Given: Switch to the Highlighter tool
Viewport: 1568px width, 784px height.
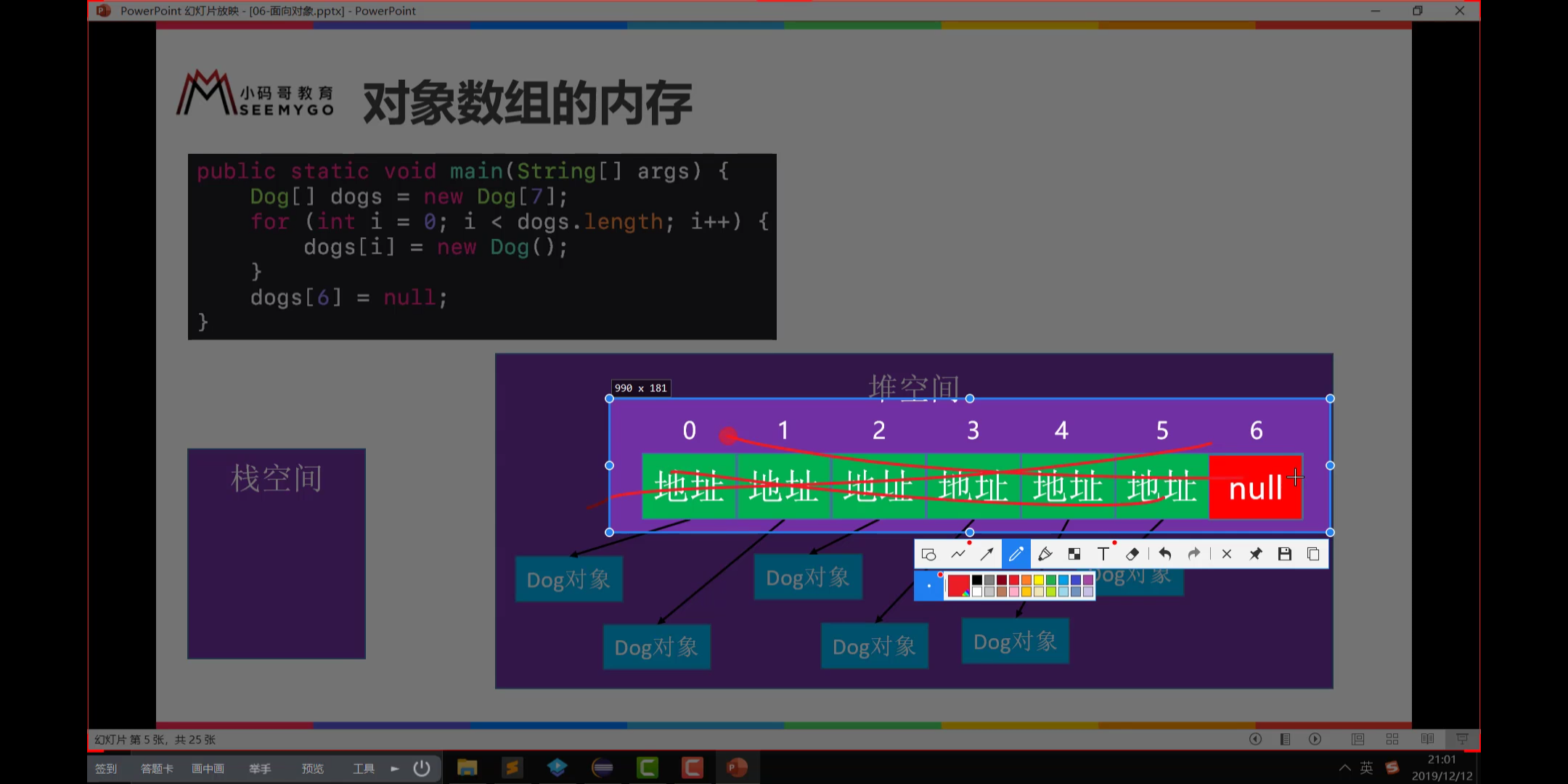Looking at the screenshot, I should coord(1045,554).
